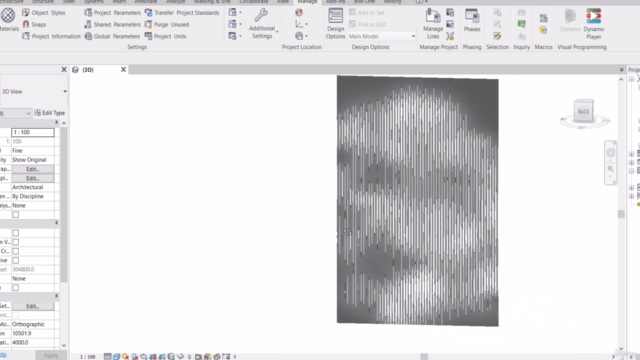Viewport: 640px width, 360px height.
Task: Open Global Parameters
Action: pos(112,36)
